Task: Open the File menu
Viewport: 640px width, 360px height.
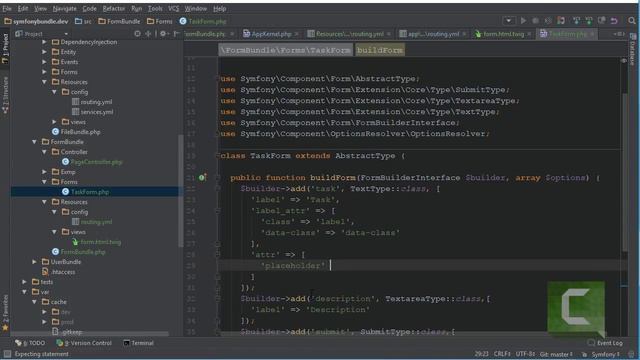Action: coord(7,8)
